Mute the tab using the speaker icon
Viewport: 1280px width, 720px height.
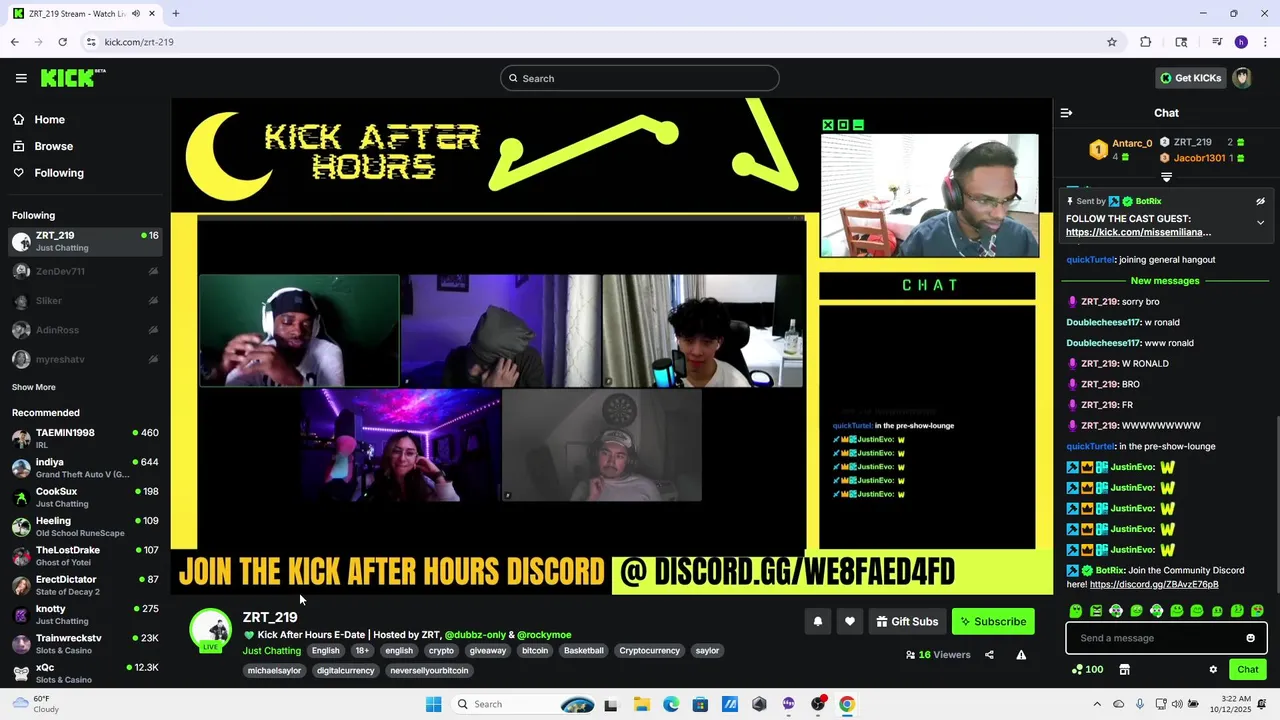point(135,14)
